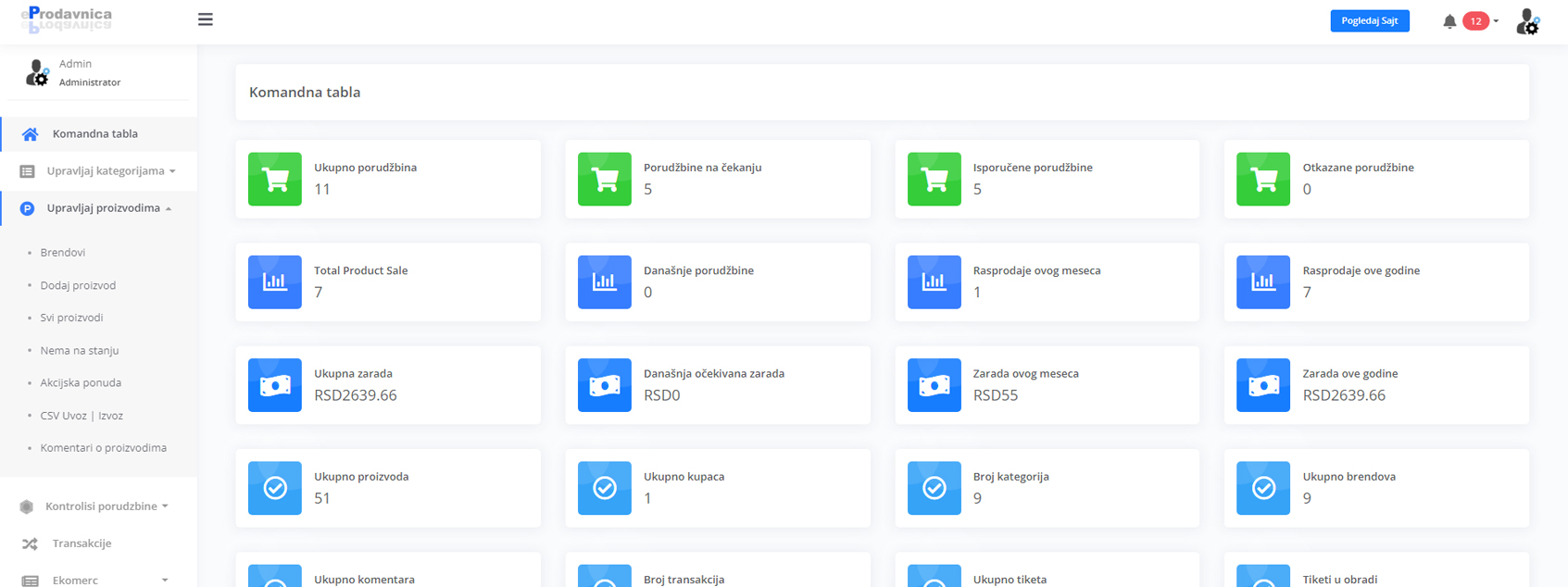Screen dimensions: 1568x587
Task: Click the Zarada ovog meseca card
Action: [1047, 385]
